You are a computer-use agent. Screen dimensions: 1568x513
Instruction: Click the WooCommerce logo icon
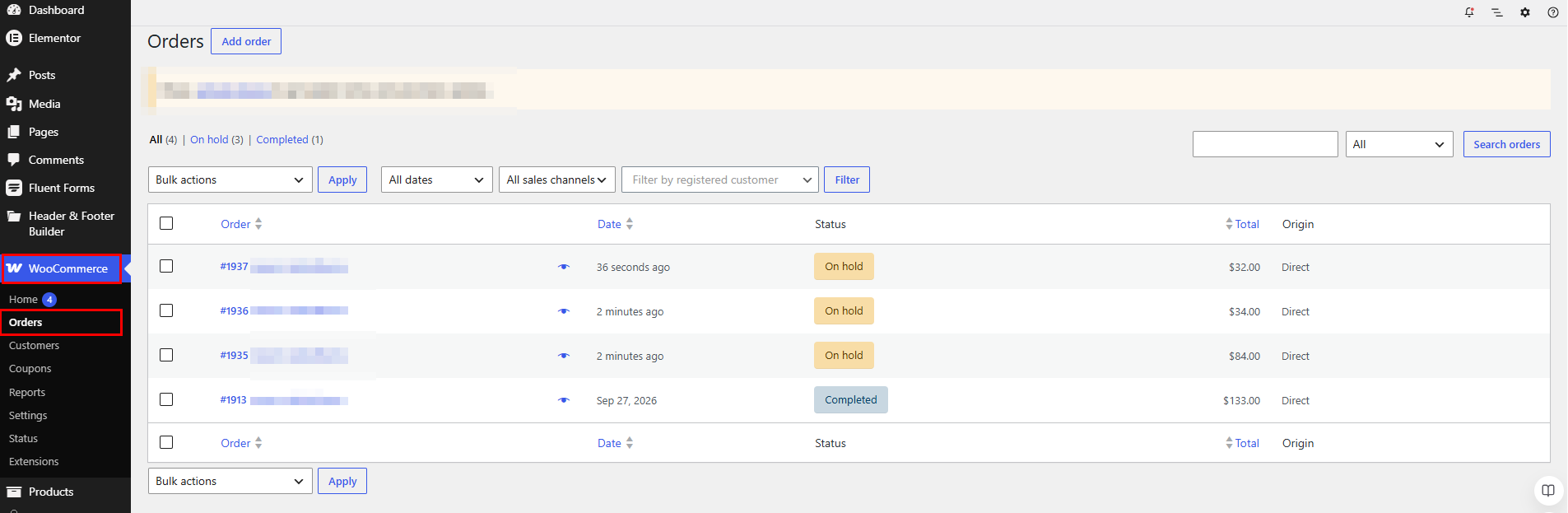click(14, 268)
